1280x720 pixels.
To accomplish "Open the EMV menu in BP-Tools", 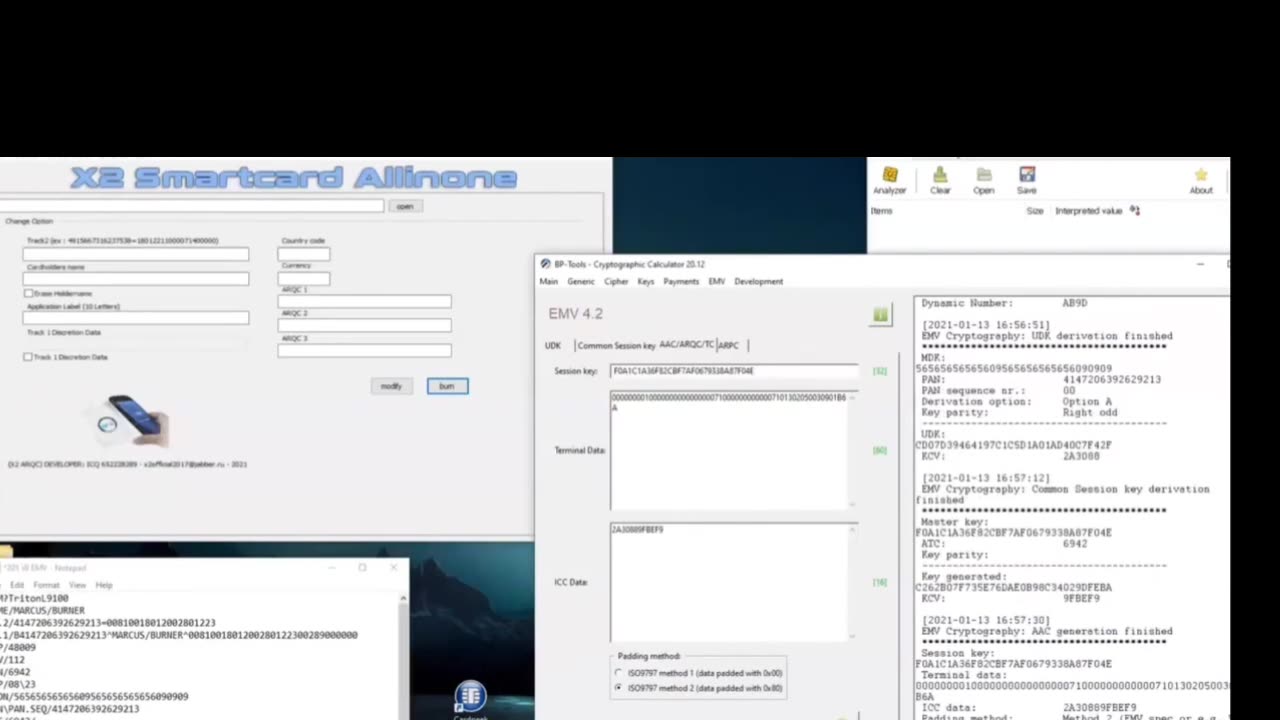I will click(716, 281).
